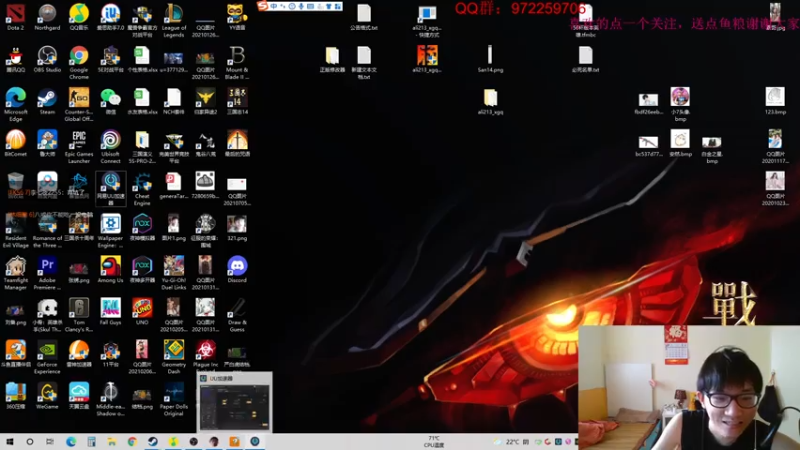
Task: Open the Windows Start button
Action: 9,442
